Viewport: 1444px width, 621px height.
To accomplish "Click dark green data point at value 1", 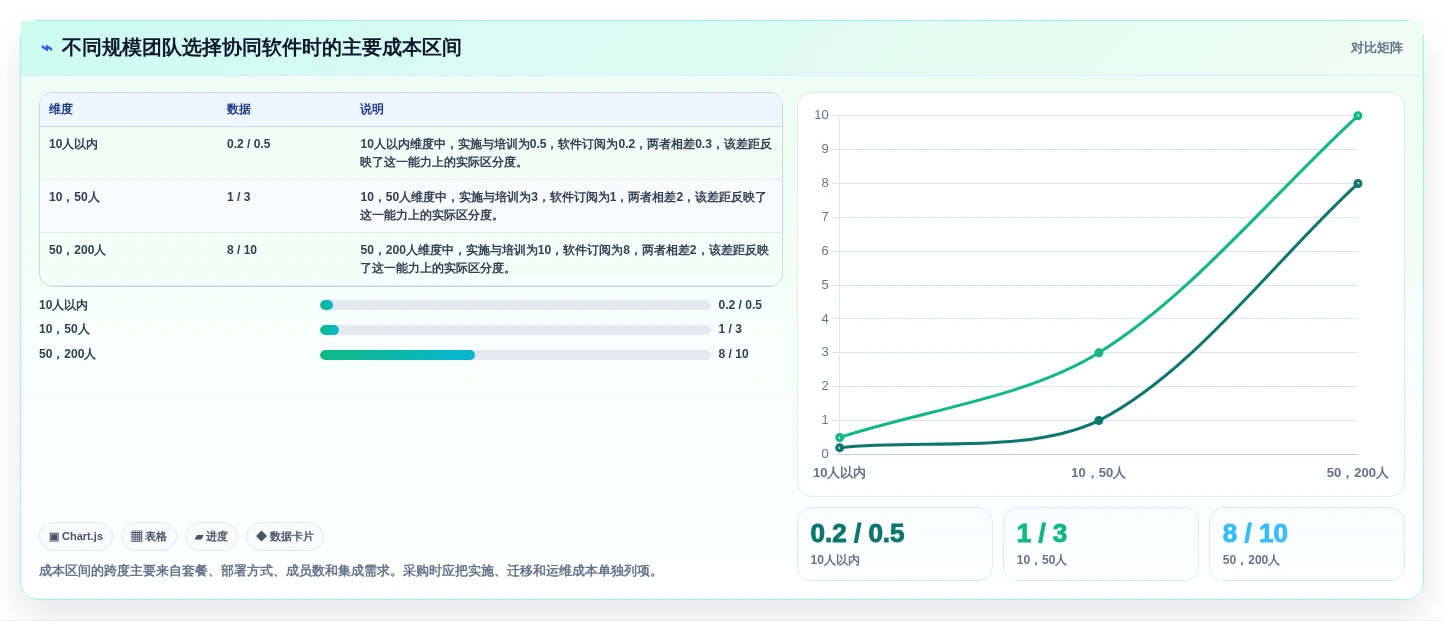I will (1098, 420).
